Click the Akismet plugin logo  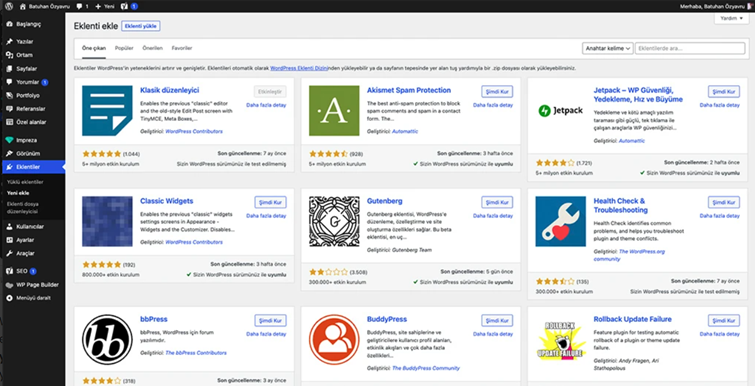[x=334, y=111]
